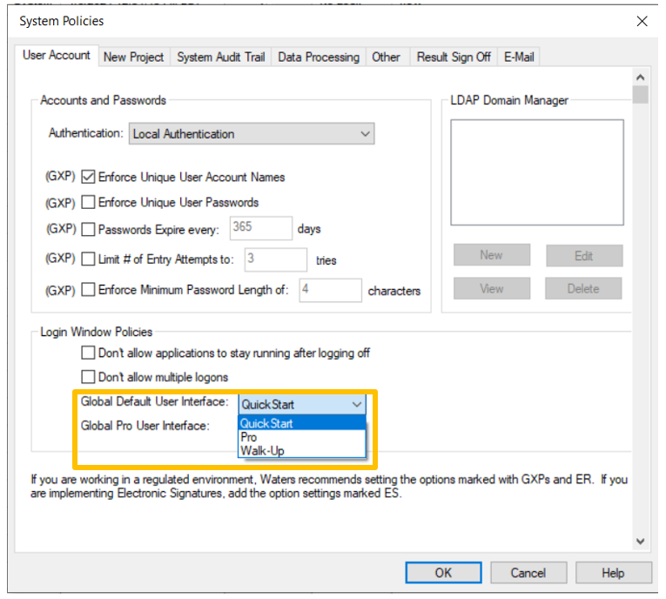Open the System Audit Trail tab
This screenshot has width=666, height=599.
(x=221, y=57)
